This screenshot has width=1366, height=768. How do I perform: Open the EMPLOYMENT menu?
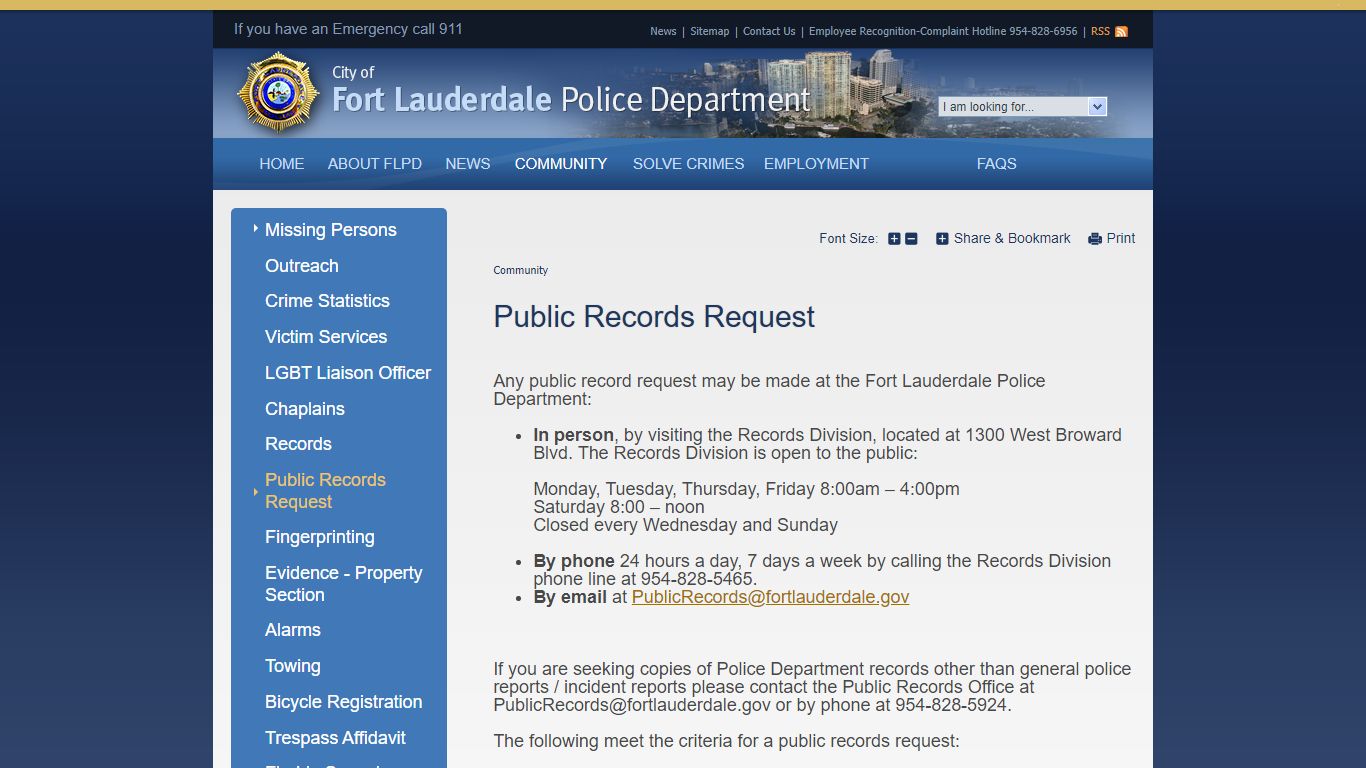click(x=816, y=164)
